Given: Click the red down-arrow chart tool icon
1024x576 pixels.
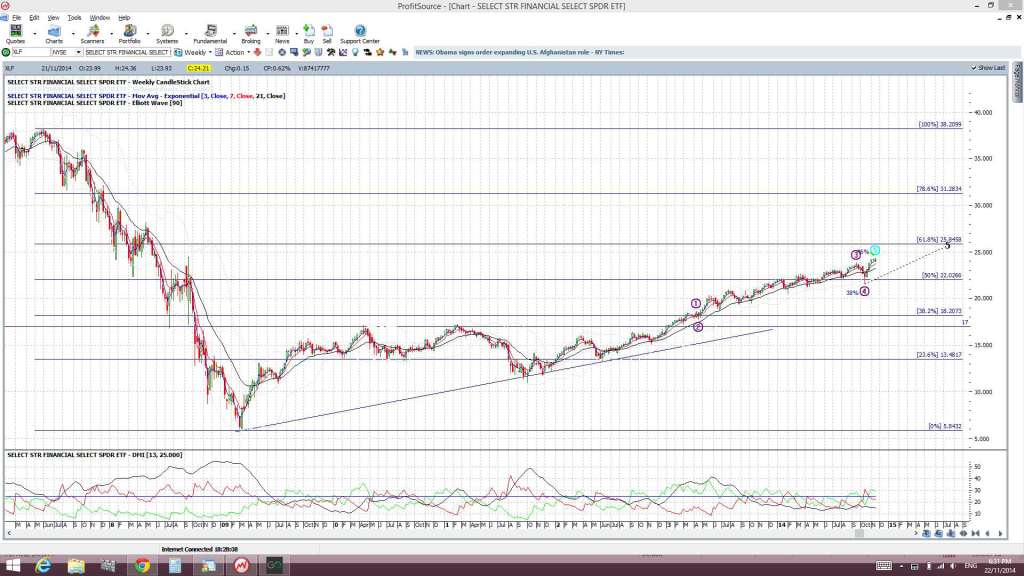Looking at the screenshot, I should coord(257,52).
